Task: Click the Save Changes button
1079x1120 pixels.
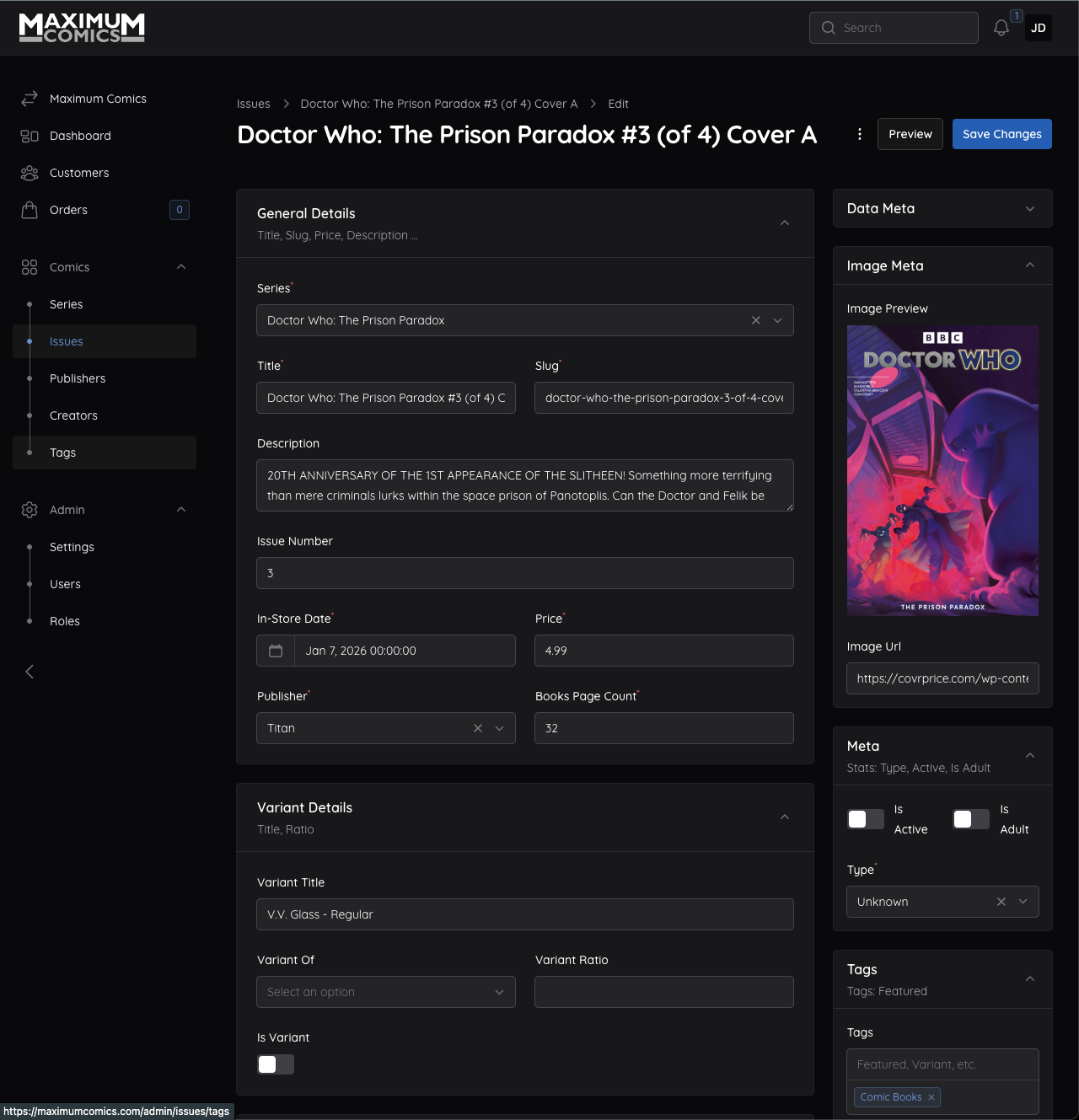Action: pos(1001,134)
